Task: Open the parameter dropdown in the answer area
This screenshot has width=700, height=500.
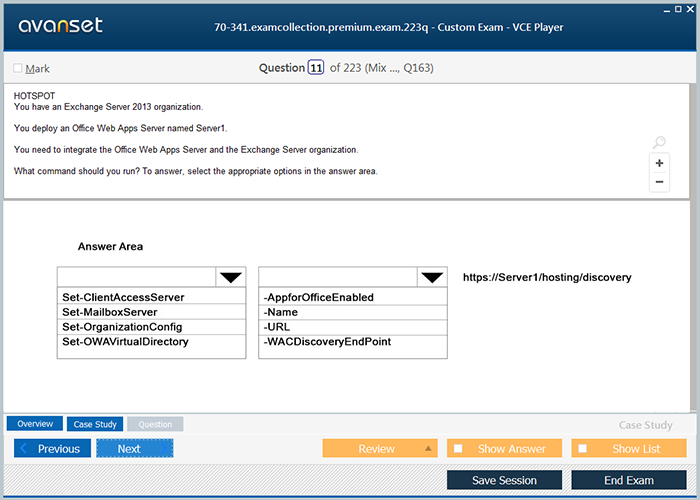Action: pos(432,277)
